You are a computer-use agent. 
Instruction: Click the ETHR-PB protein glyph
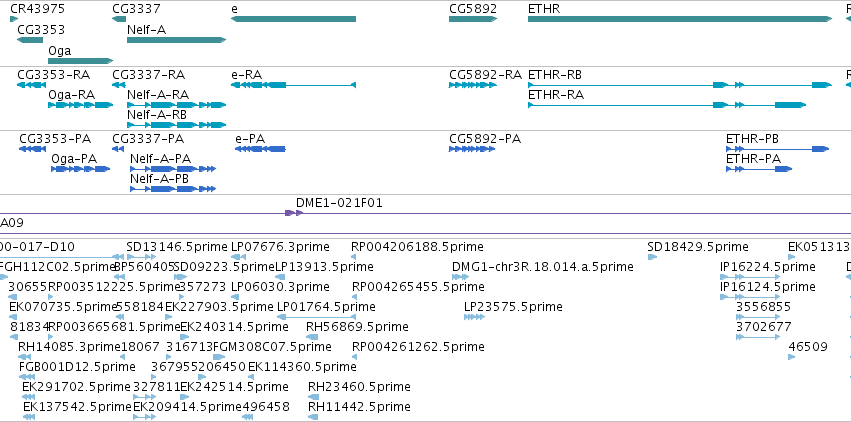pyautogui.click(x=778, y=149)
